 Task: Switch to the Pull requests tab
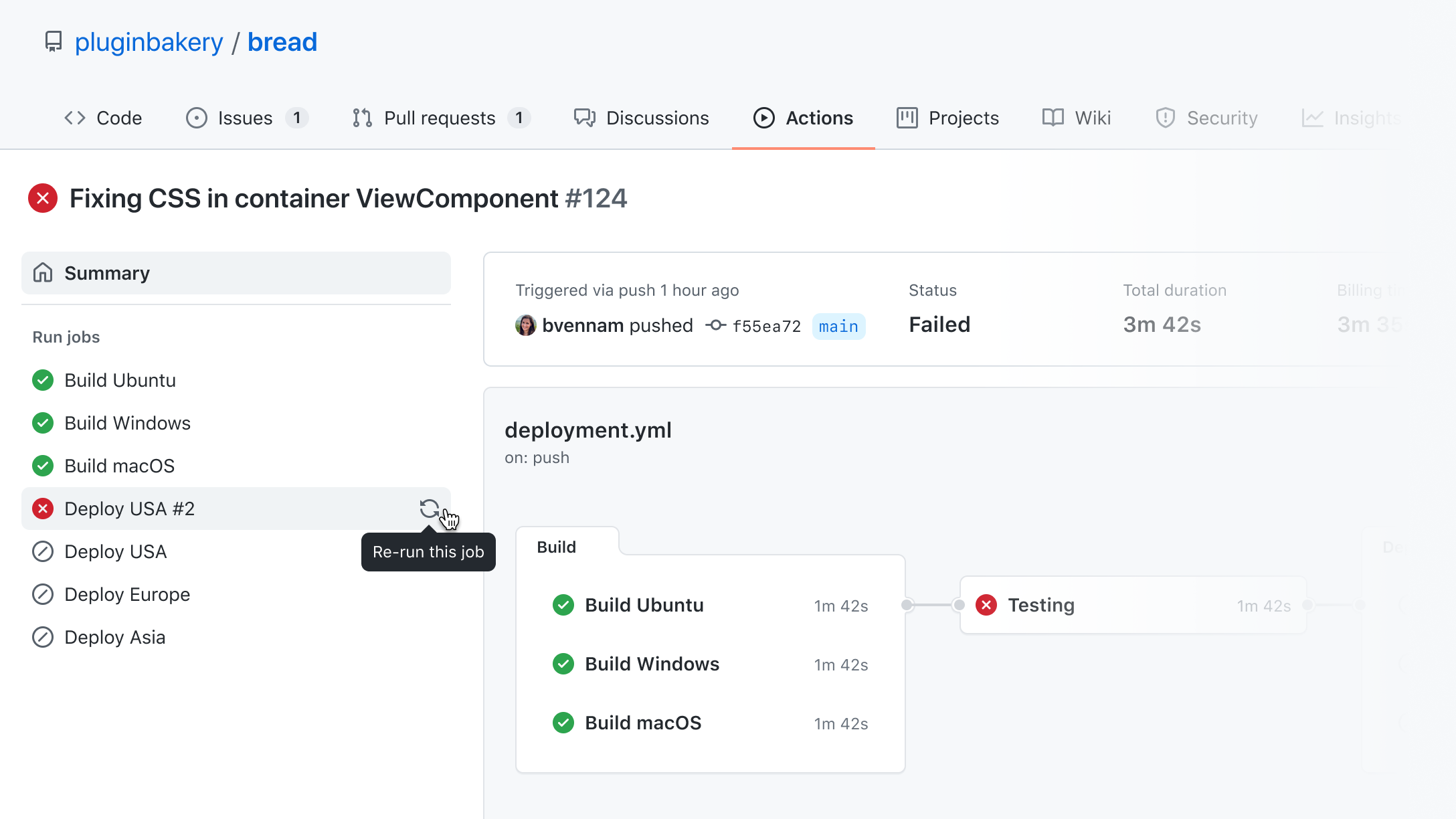click(440, 118)
